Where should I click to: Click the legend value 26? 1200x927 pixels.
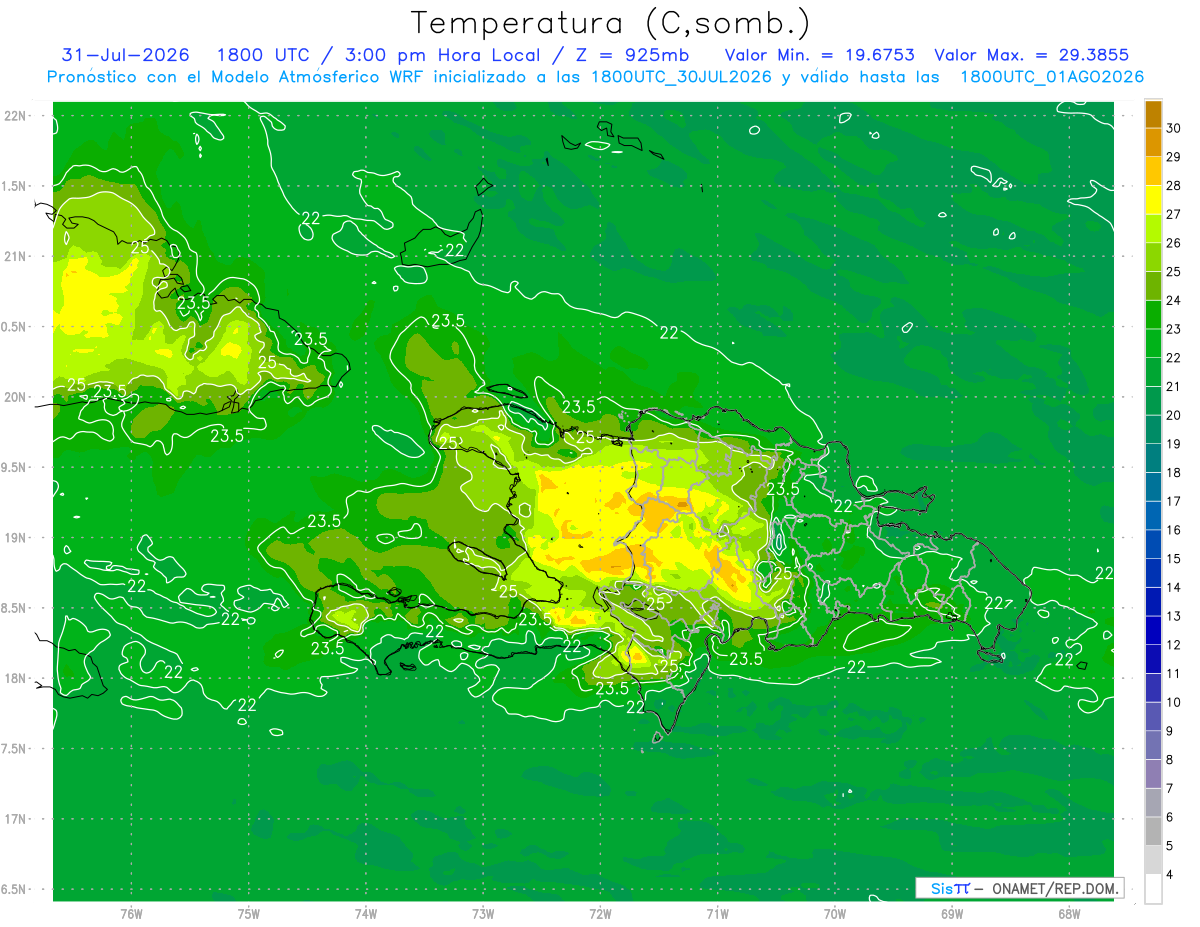click(1174, 243)
